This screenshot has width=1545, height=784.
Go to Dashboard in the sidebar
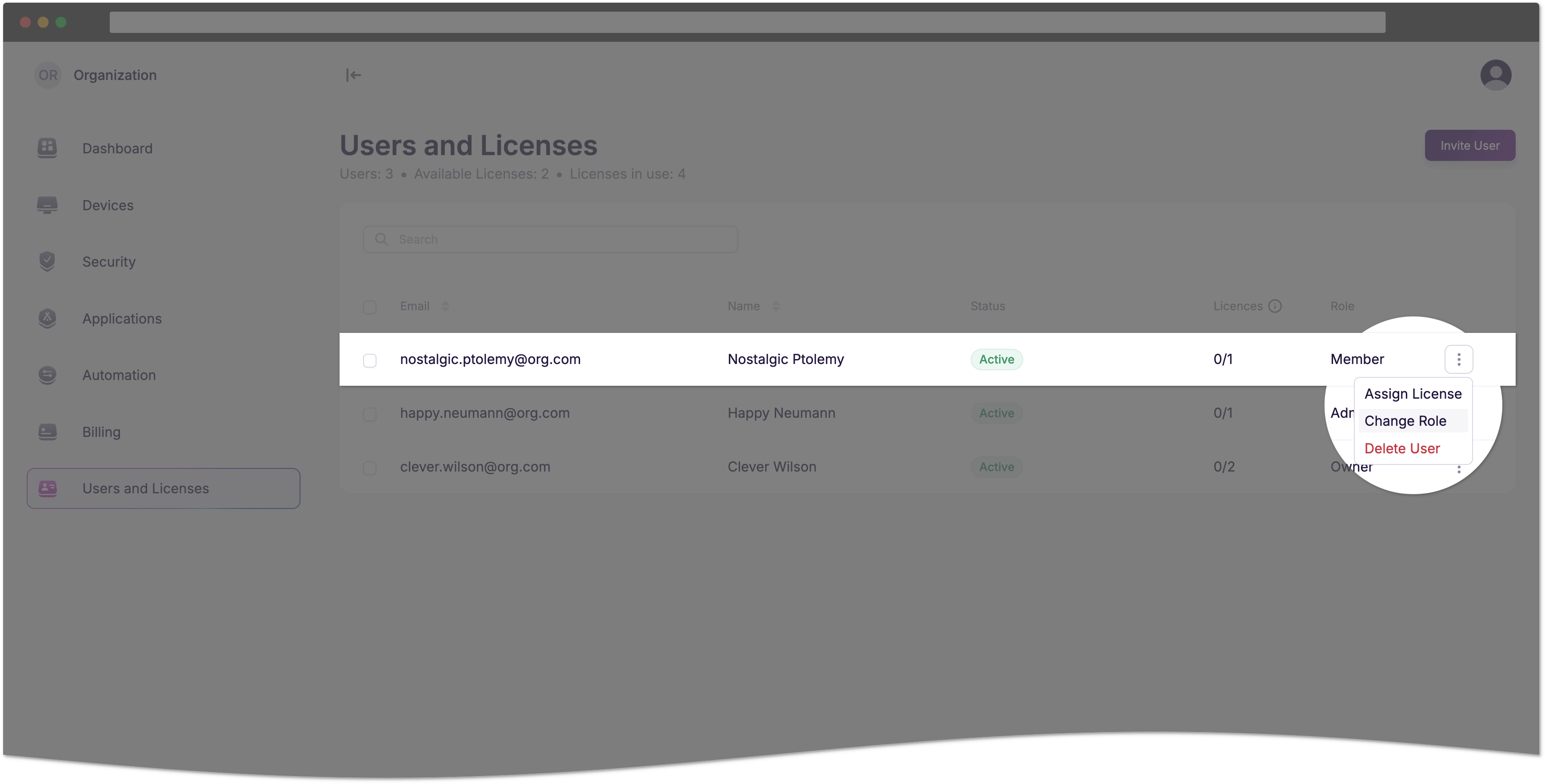[117, 148]
